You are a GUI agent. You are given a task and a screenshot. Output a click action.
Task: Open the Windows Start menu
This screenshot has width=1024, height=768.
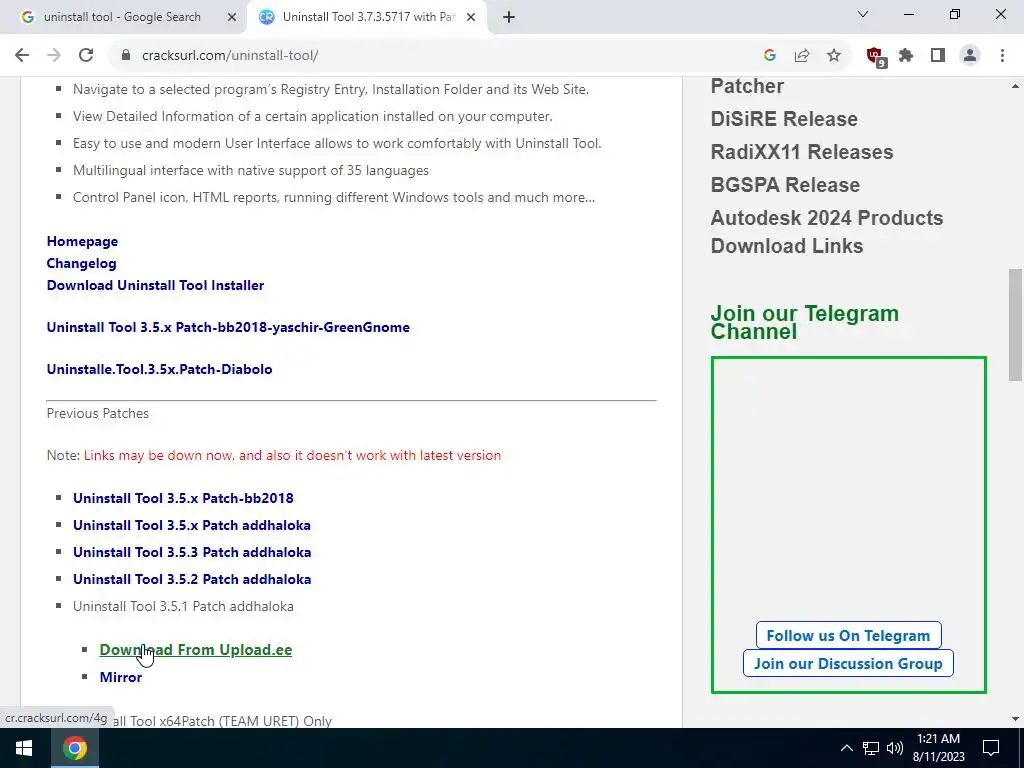[24, 748]
